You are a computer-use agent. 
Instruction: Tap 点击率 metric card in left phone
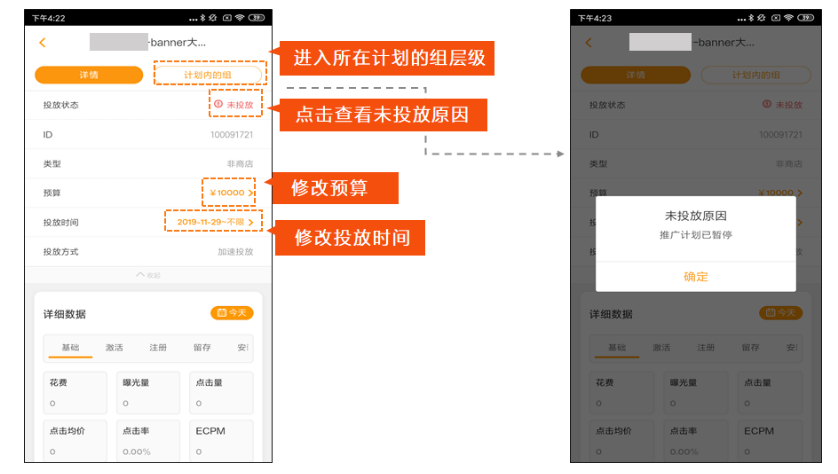point(148,441)
